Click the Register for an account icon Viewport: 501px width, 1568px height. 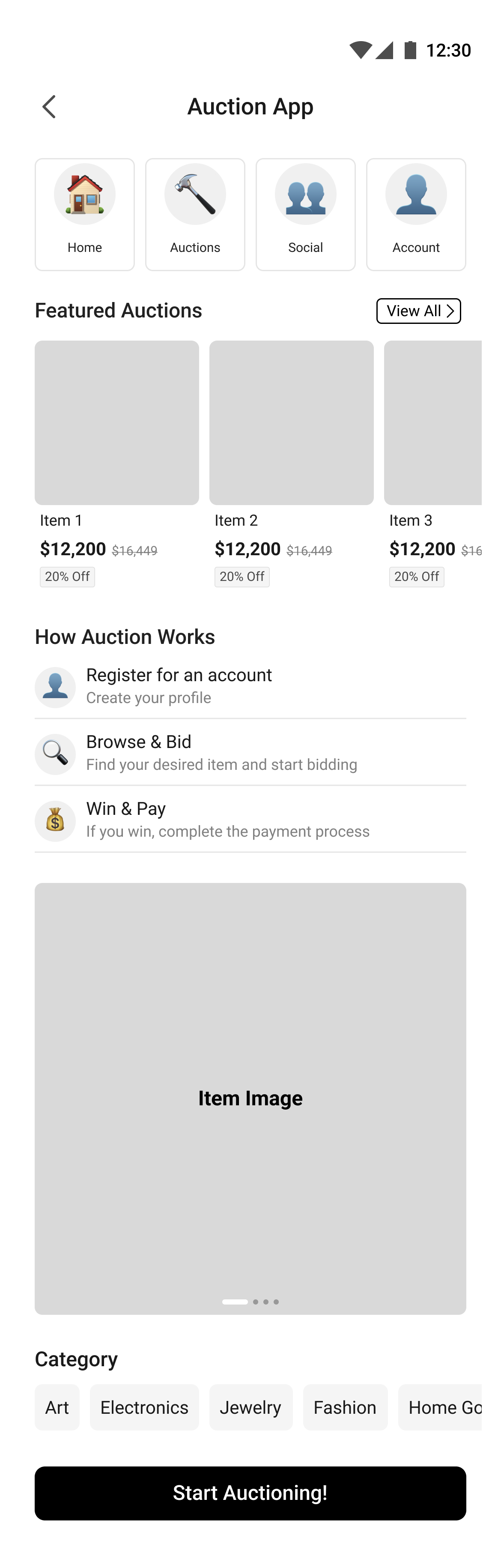click(55, 687)
